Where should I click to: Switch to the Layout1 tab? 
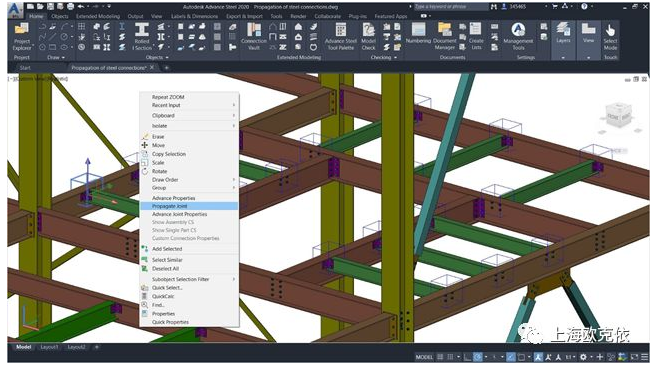pyautogui.click(x=49, y=347)
